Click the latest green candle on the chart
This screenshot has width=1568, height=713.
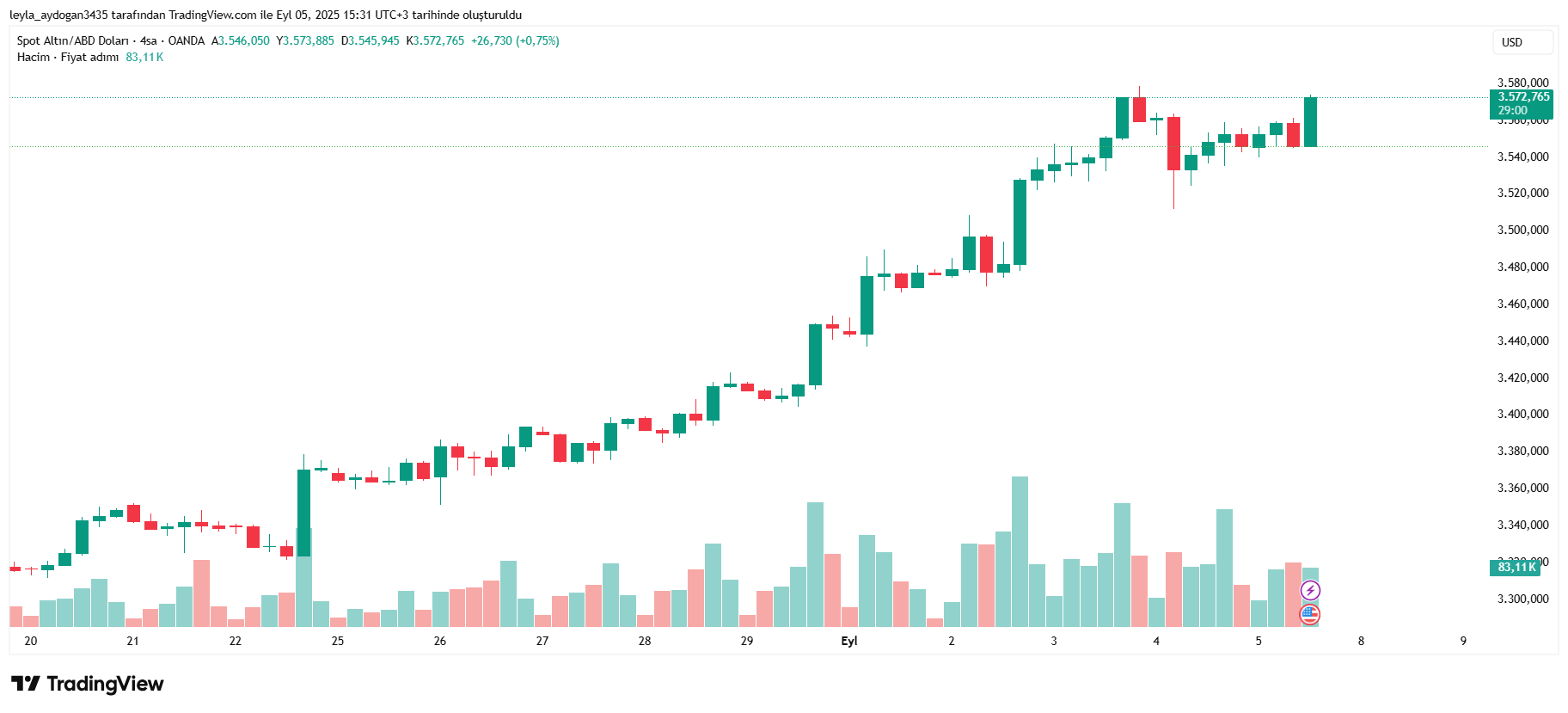[1310, 122]
